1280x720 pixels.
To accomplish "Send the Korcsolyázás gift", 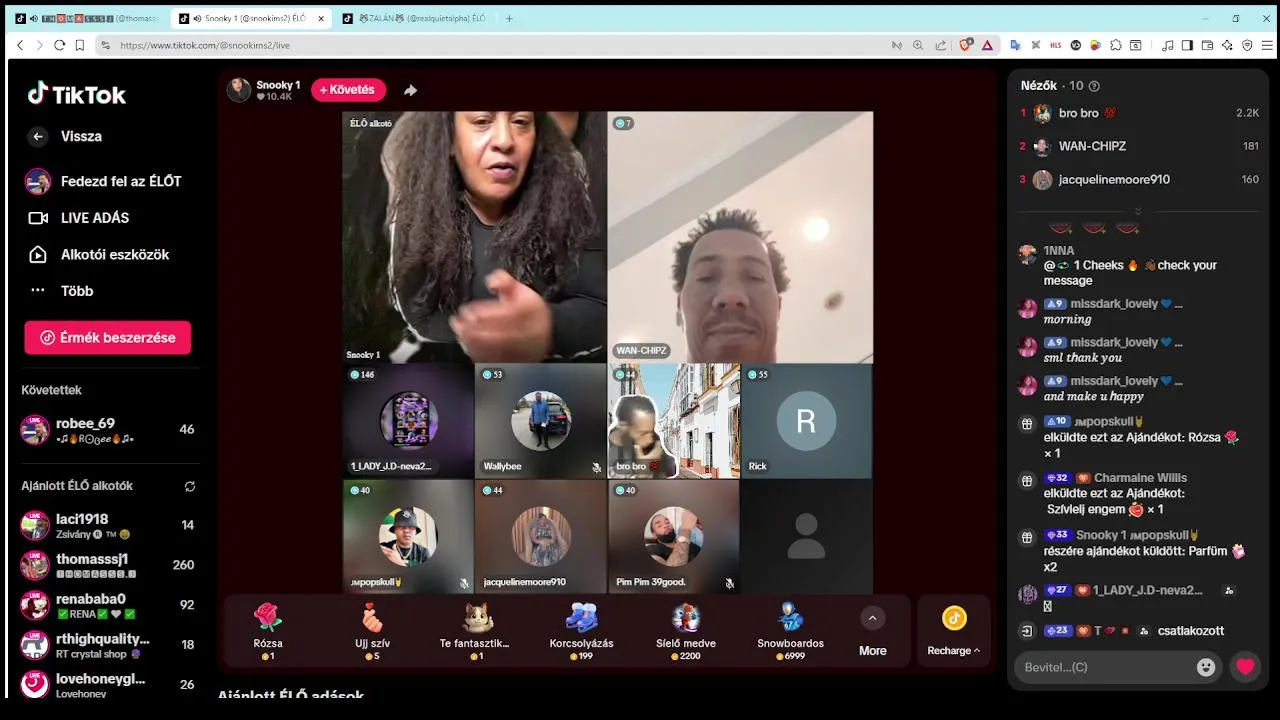I will [581, 630].
